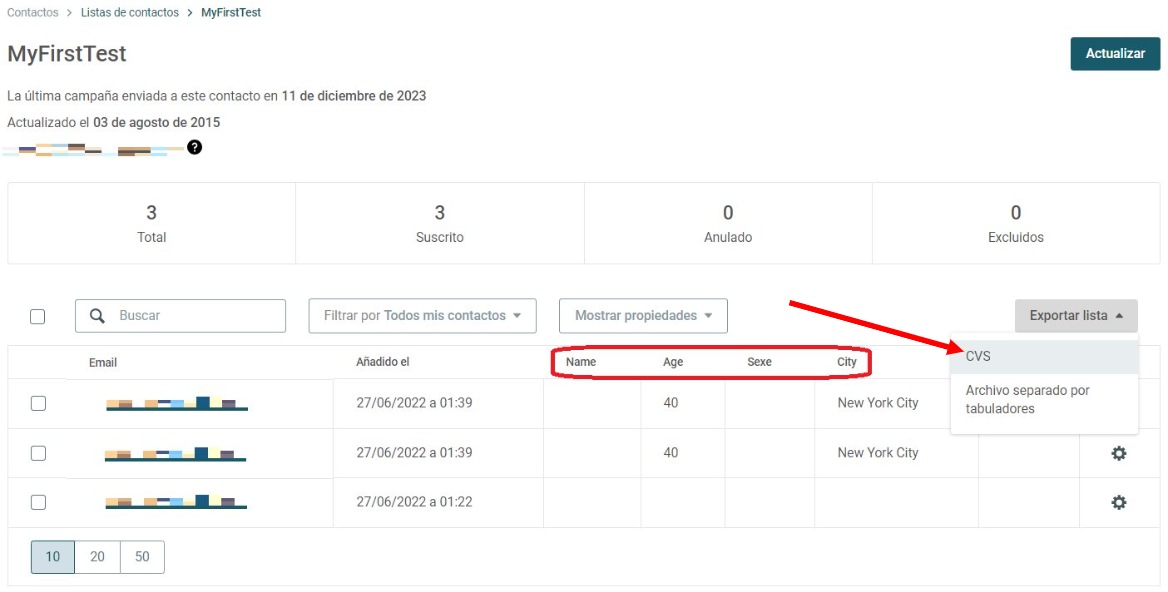Click the magnifying glass search icon
Image resolution: width=1168 pixels, height=592 pixels.
[x=97, y=316]
